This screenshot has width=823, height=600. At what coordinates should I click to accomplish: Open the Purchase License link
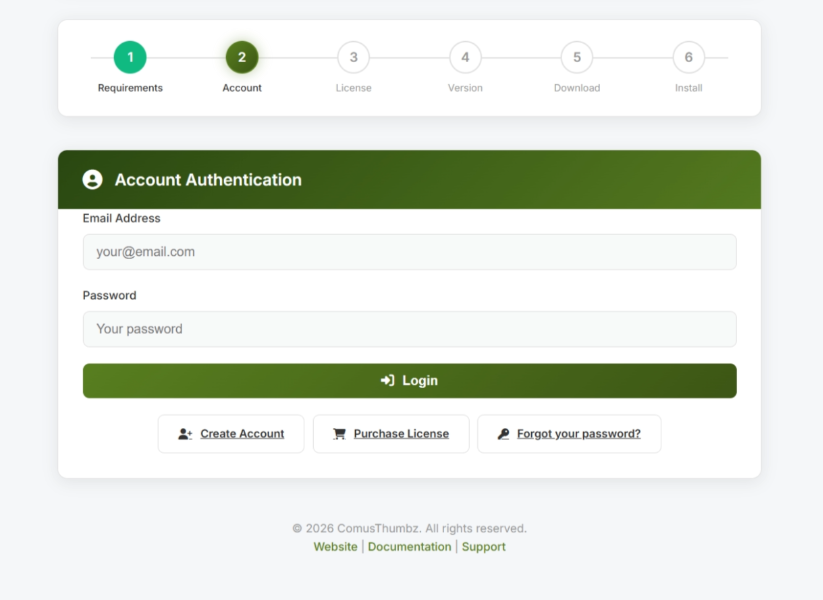coord(401,434)
